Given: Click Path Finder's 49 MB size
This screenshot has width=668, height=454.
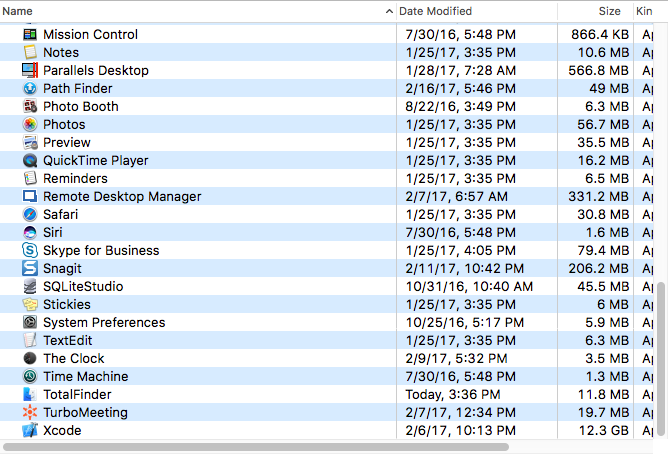Looking at the screenshot, I should click(x=609, y=88).
